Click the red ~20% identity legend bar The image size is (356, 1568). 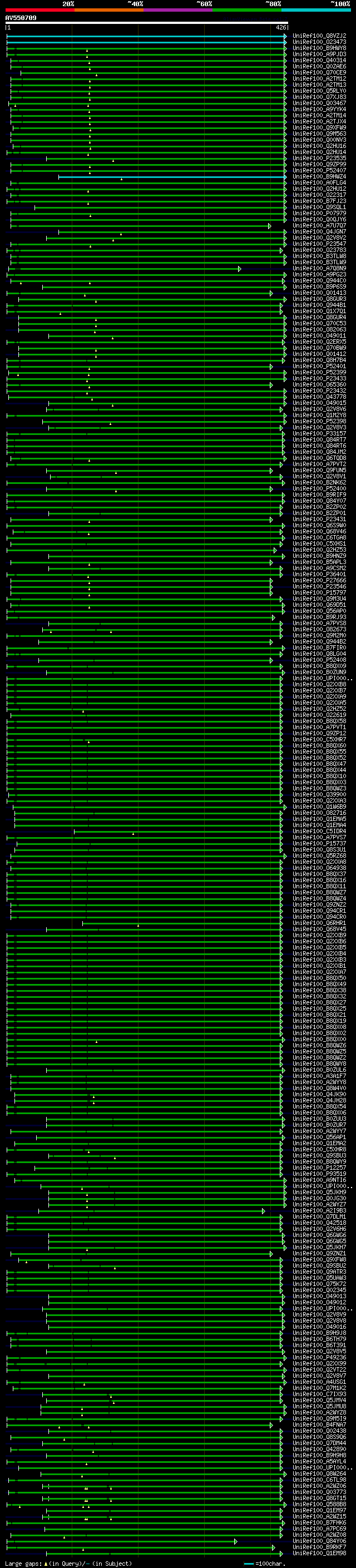pyautogui.click(x=39, y=10)
